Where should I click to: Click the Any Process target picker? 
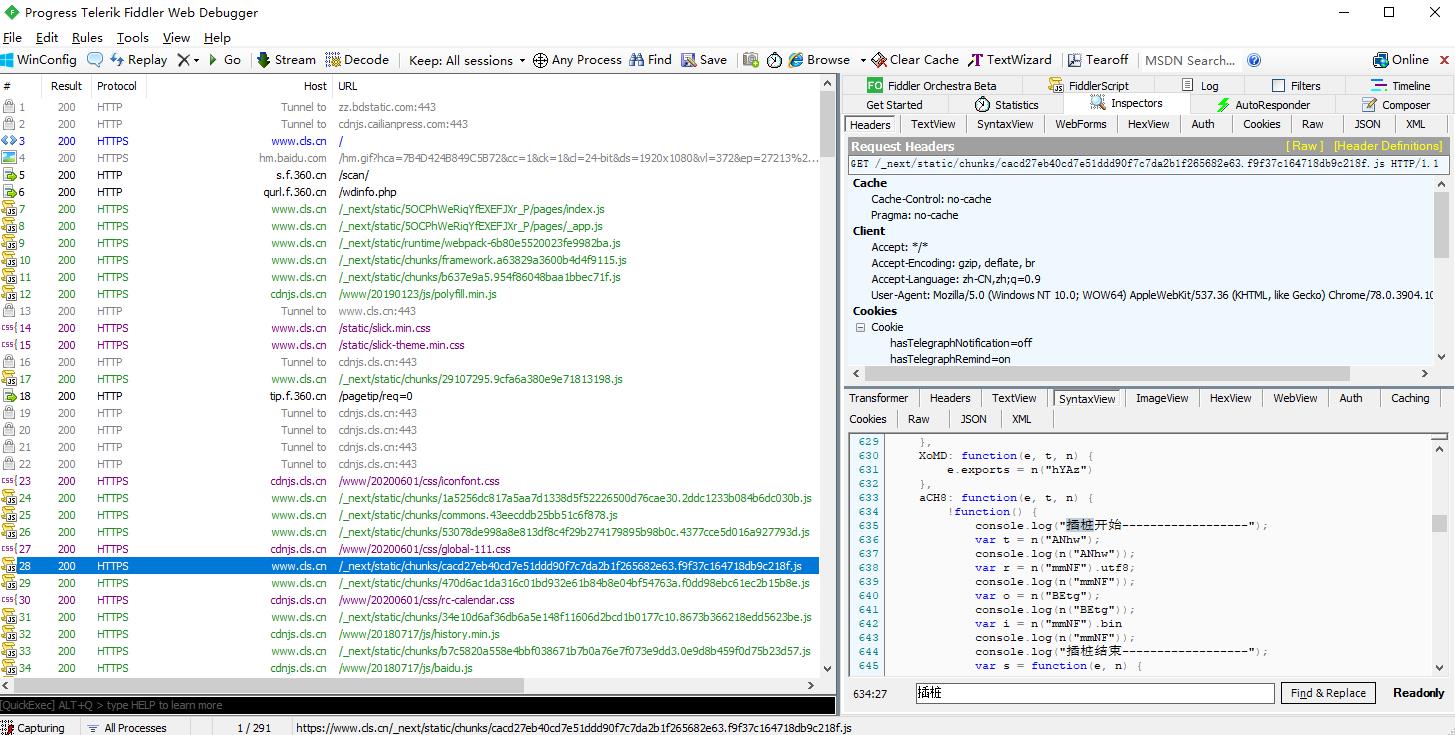click(577, 60)
